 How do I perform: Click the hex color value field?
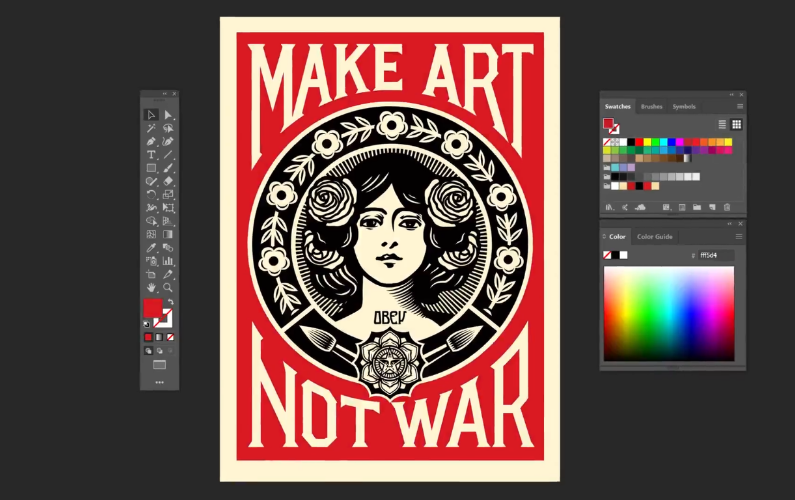coord(716,255)
